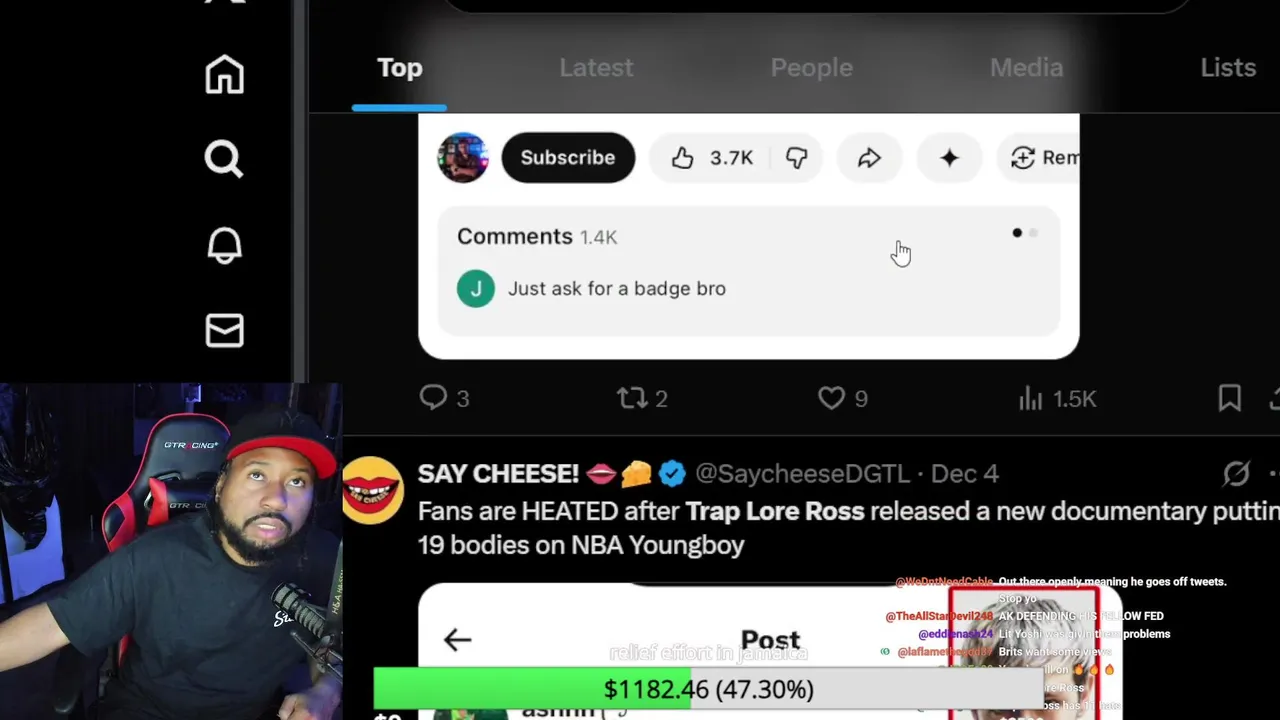The width and height of the screenshot is (1280, 720).
Task: Bookmark the tweet
Action: (x=1229, y=398)
